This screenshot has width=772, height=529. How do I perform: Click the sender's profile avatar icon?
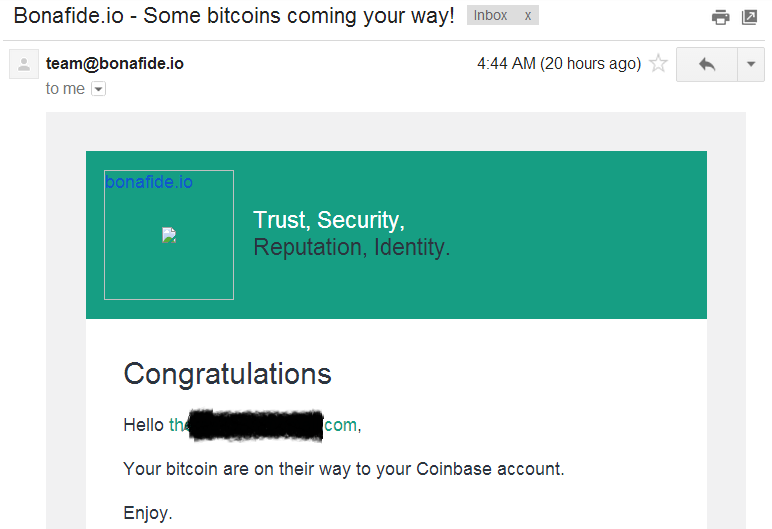(23, 65)
